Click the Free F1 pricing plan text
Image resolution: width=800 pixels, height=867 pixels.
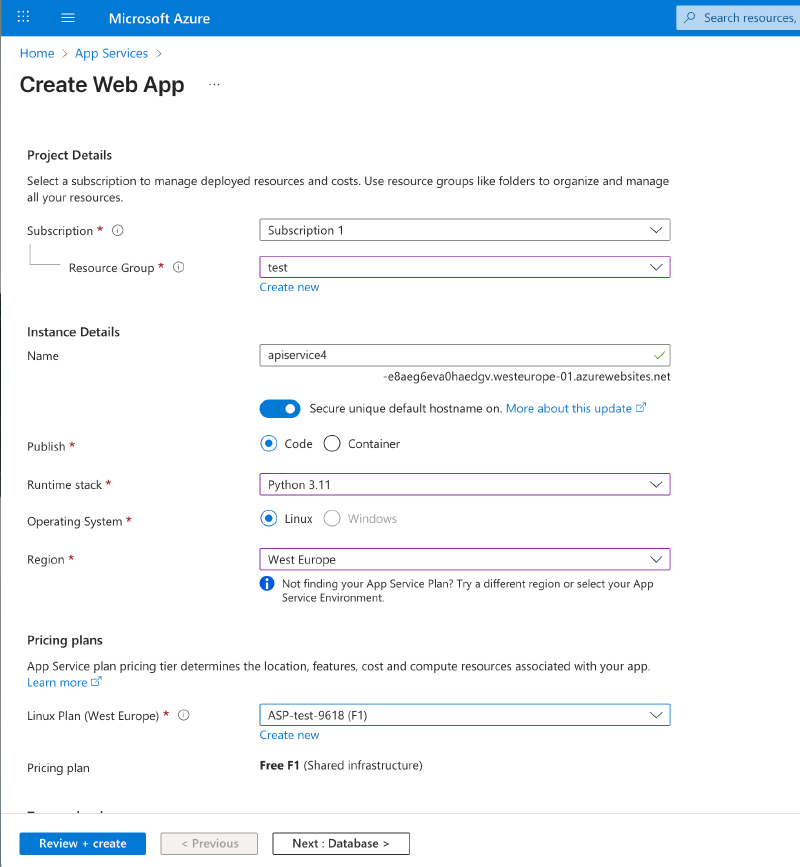pyautogui.click(x=341, y=765)
